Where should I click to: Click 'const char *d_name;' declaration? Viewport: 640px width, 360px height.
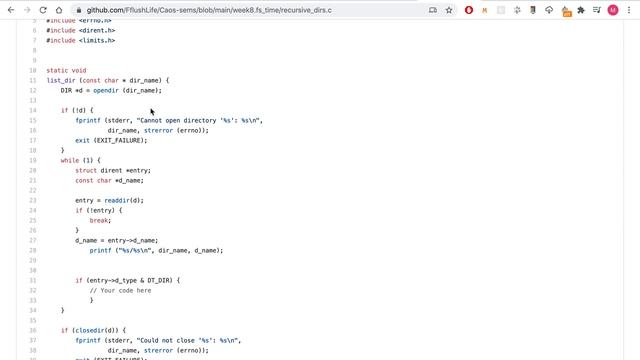pos(109,180)
